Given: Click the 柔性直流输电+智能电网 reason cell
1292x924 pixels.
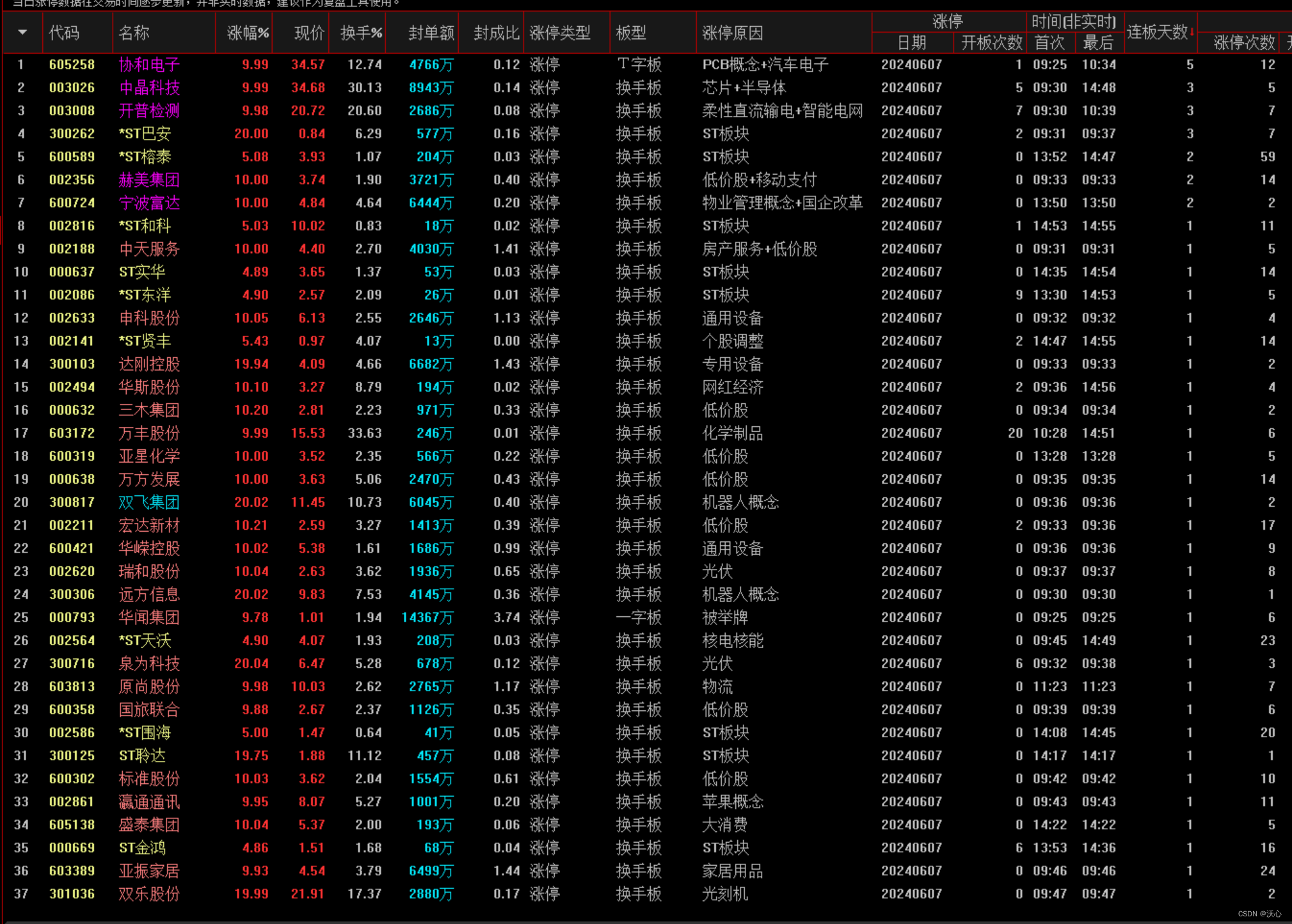Looking at the screenshot, I should tap(782, 111).
